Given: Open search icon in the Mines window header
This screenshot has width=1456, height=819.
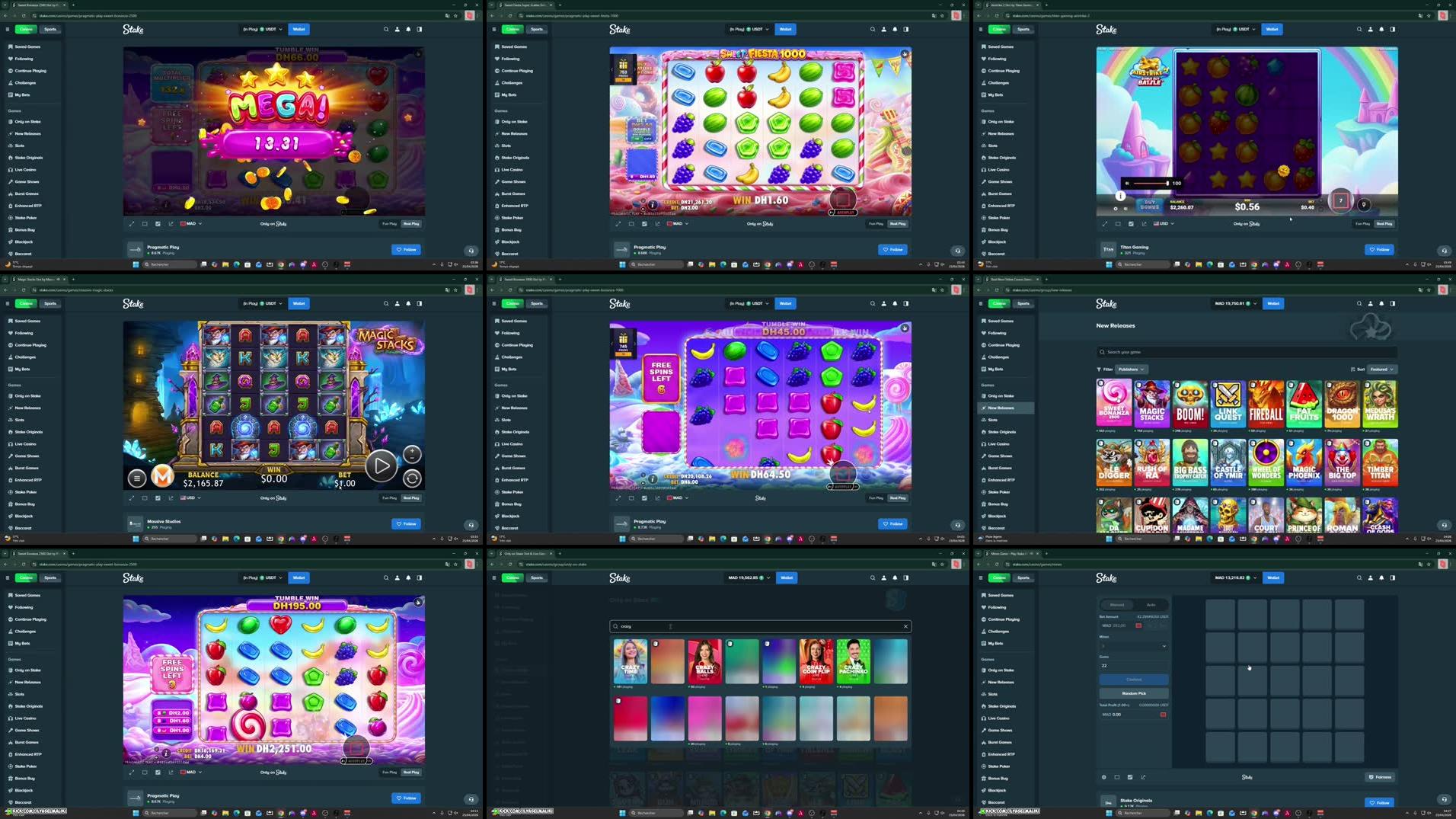Looking at the screenshot, I should (x=1359, y=577).
